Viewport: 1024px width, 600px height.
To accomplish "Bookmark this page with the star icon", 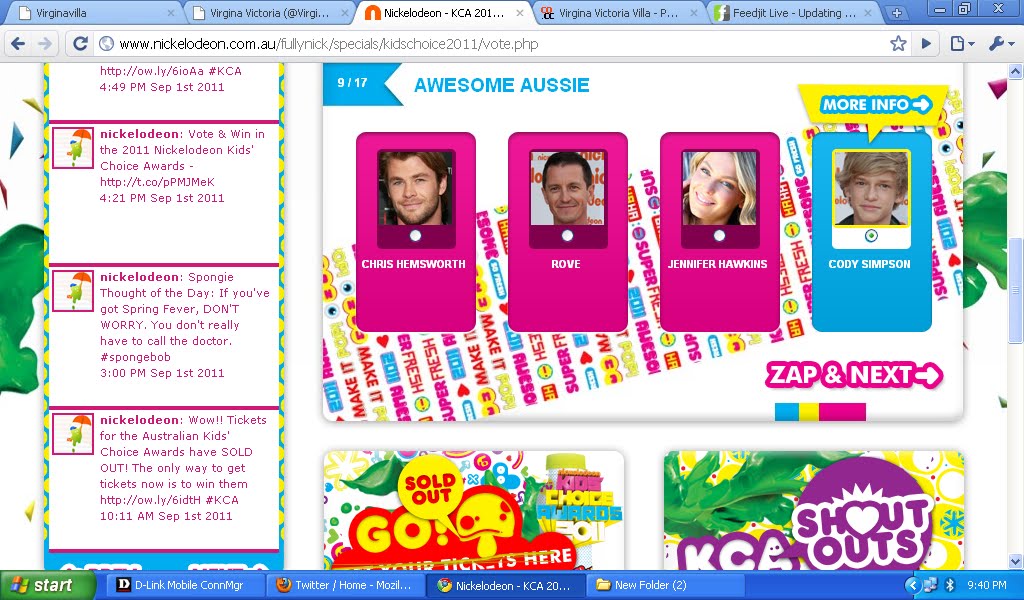I will [x=898, y=44].
